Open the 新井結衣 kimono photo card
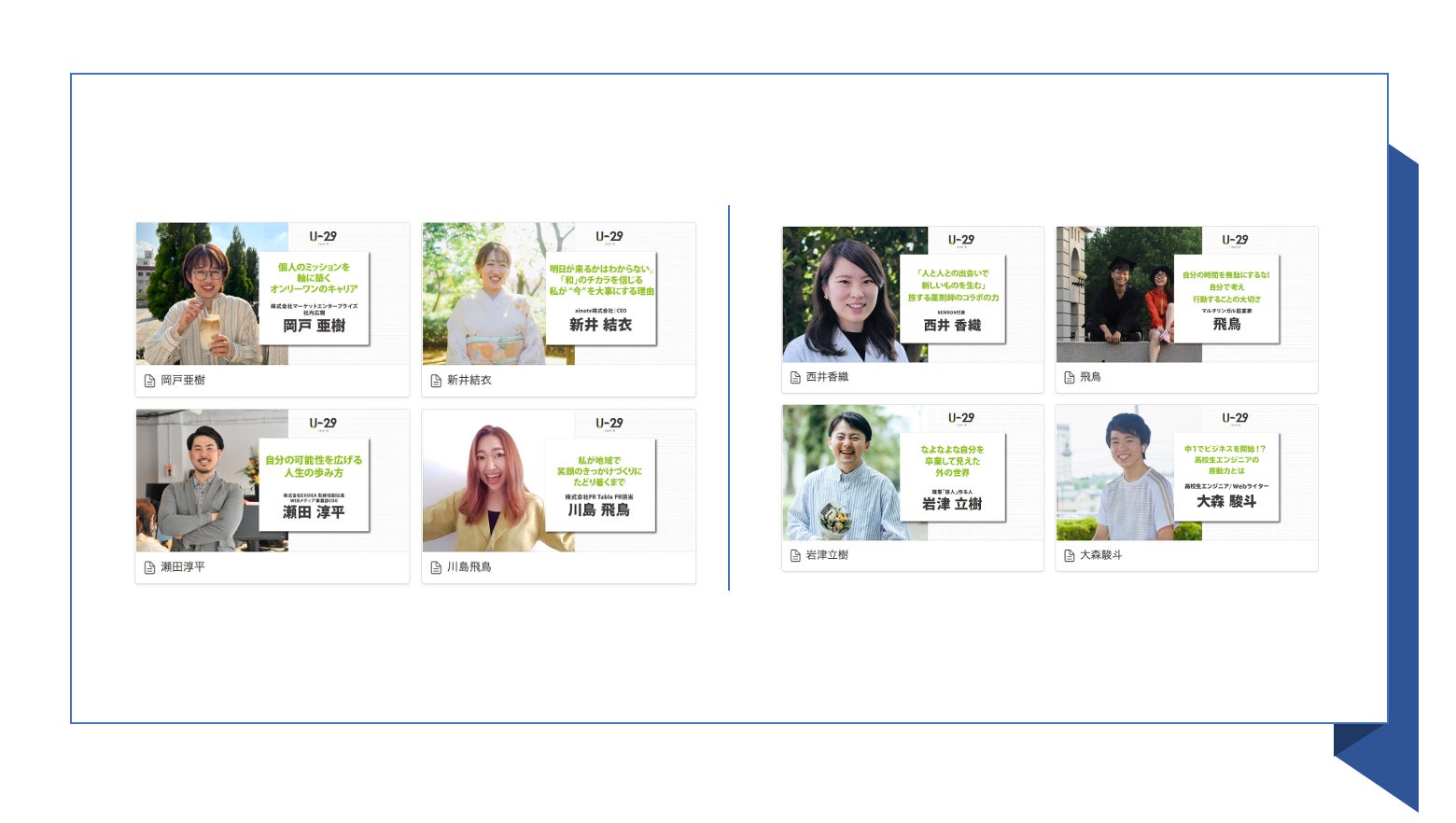This screenshot has width=1456, height=823. pos(559,293)
